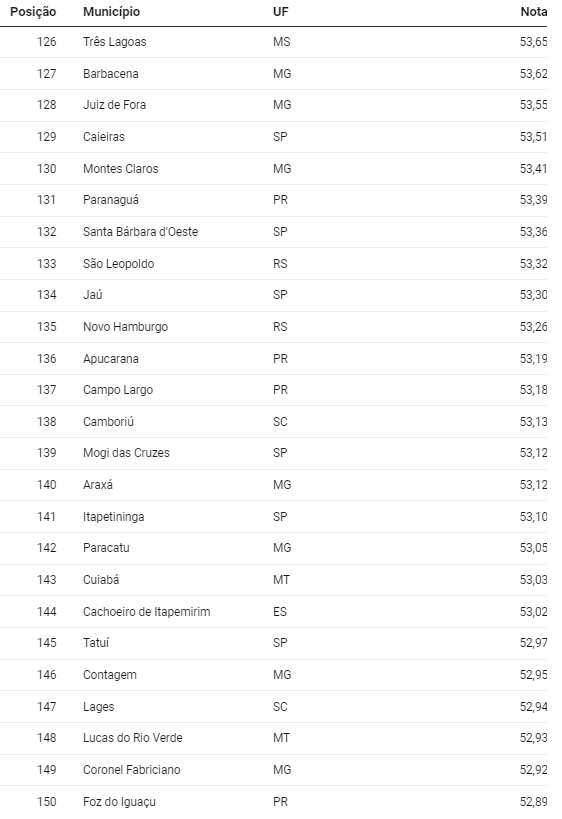Screen dimensions: 562x819
Task: Select the São Leopoldo municipality
Action: point(119,264)
